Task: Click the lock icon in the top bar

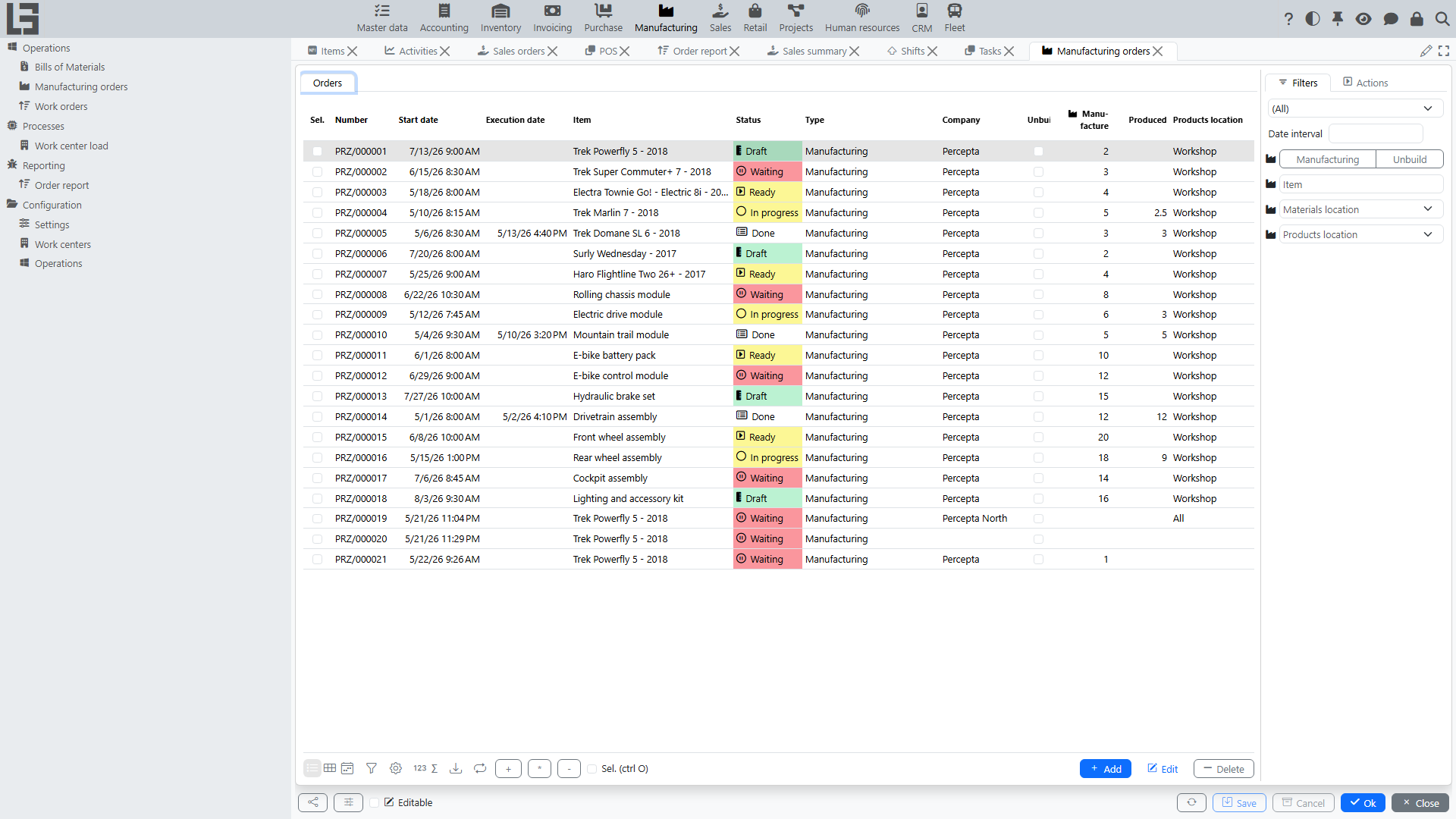Action: [1417, 19]
